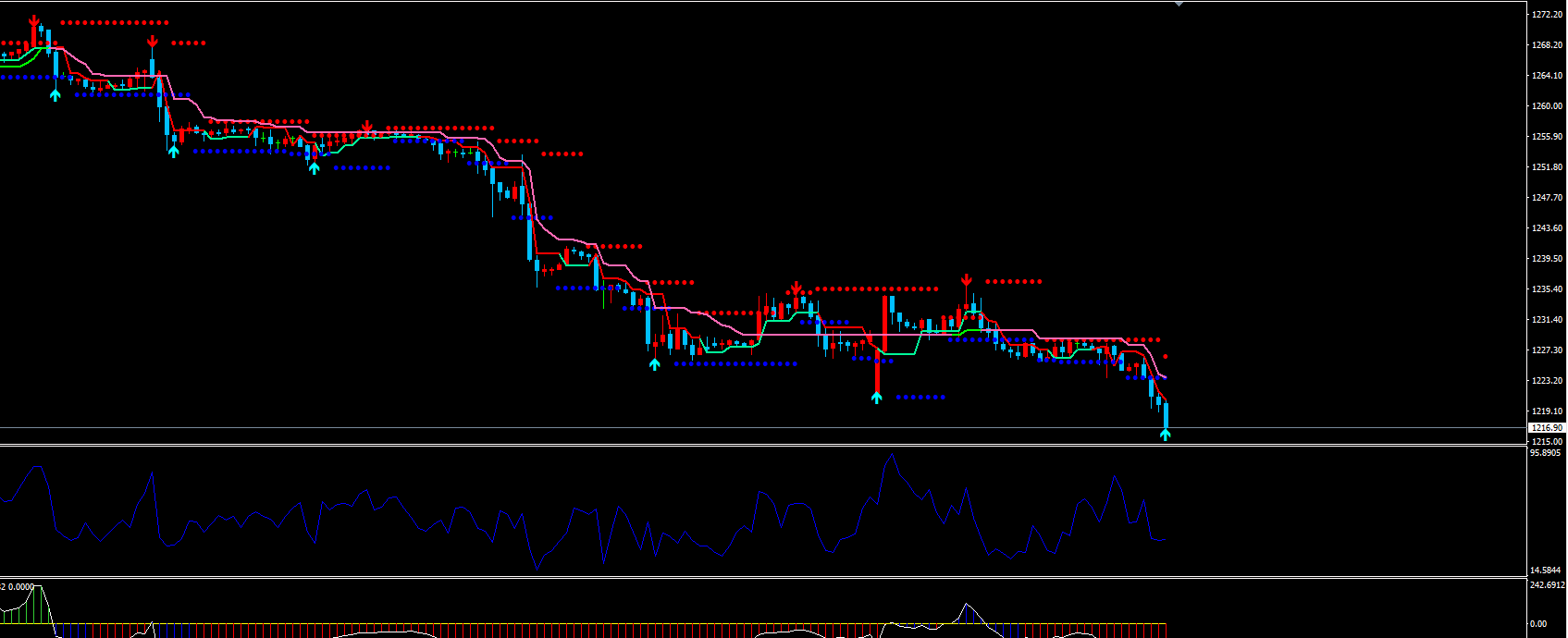Click the 95.8905 oscillator scale value
The width and height of the screenshot is (1568, 638).
point(1547,453)
